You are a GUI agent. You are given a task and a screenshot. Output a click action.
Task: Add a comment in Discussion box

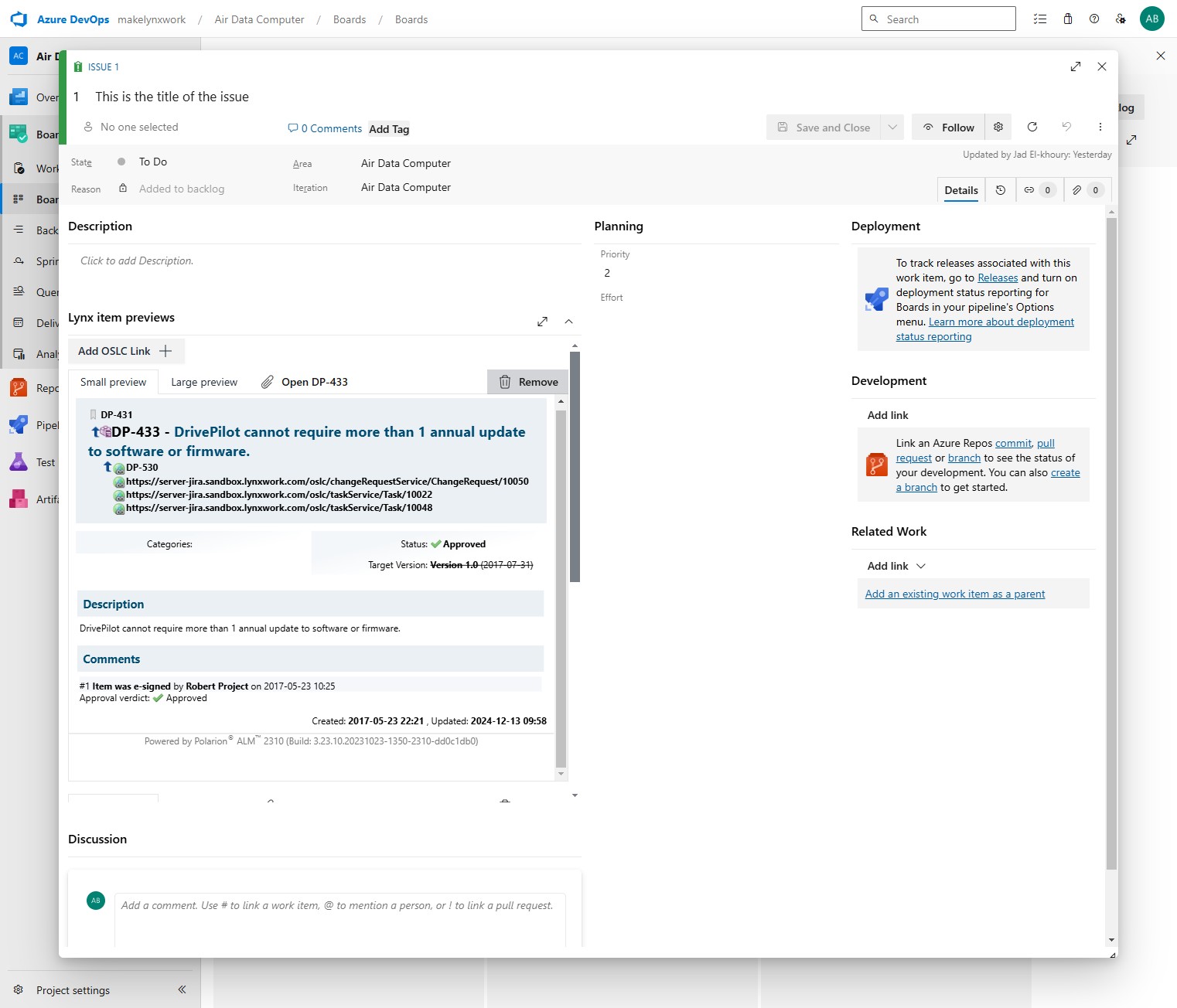pos(340,920)
